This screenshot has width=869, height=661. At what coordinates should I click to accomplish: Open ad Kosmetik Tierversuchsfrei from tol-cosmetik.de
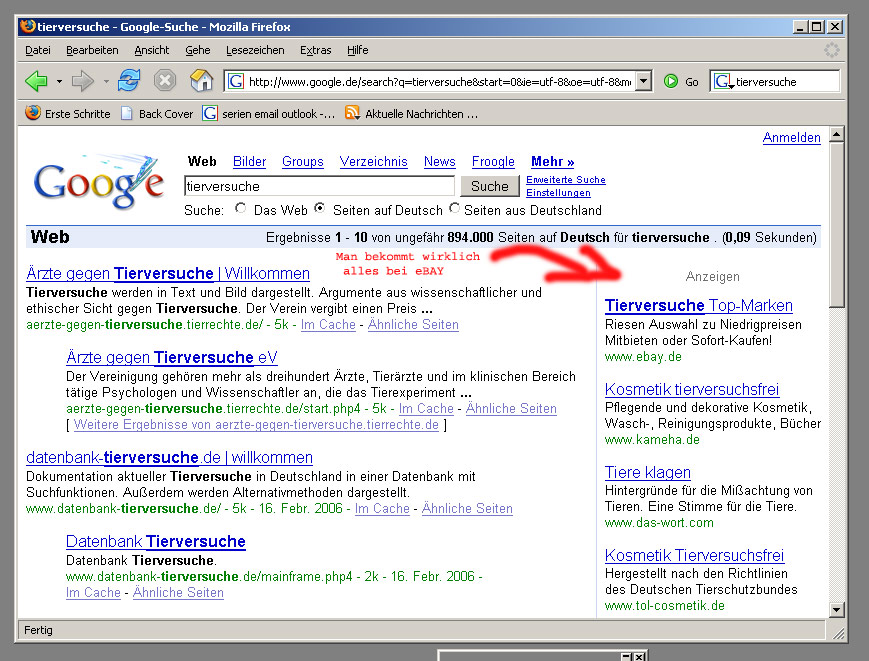(694, 555)
